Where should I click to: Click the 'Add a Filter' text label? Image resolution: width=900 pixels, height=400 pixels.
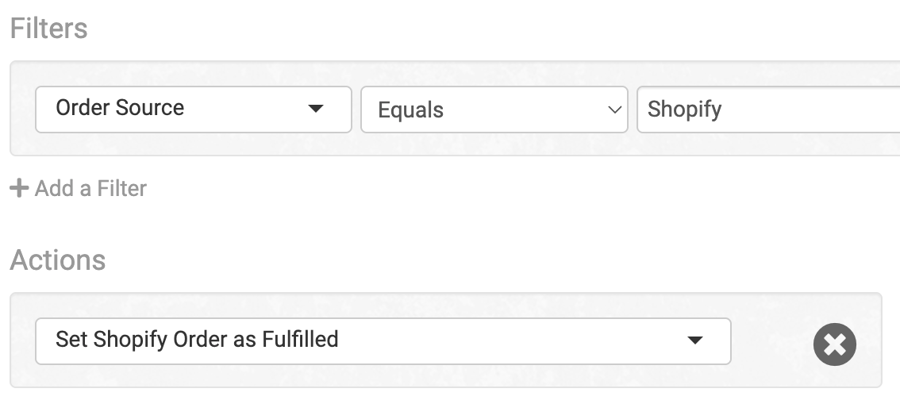coord(91,188)
